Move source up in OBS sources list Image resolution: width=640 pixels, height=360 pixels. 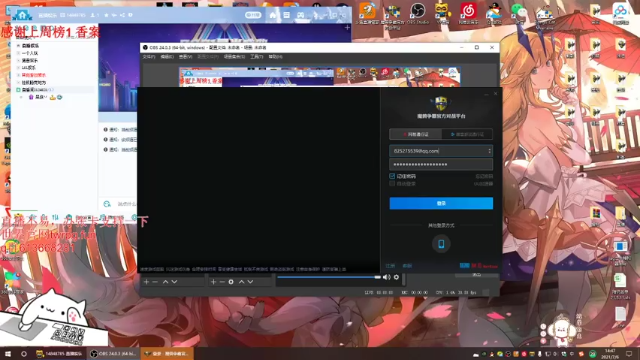coord(241,282)
